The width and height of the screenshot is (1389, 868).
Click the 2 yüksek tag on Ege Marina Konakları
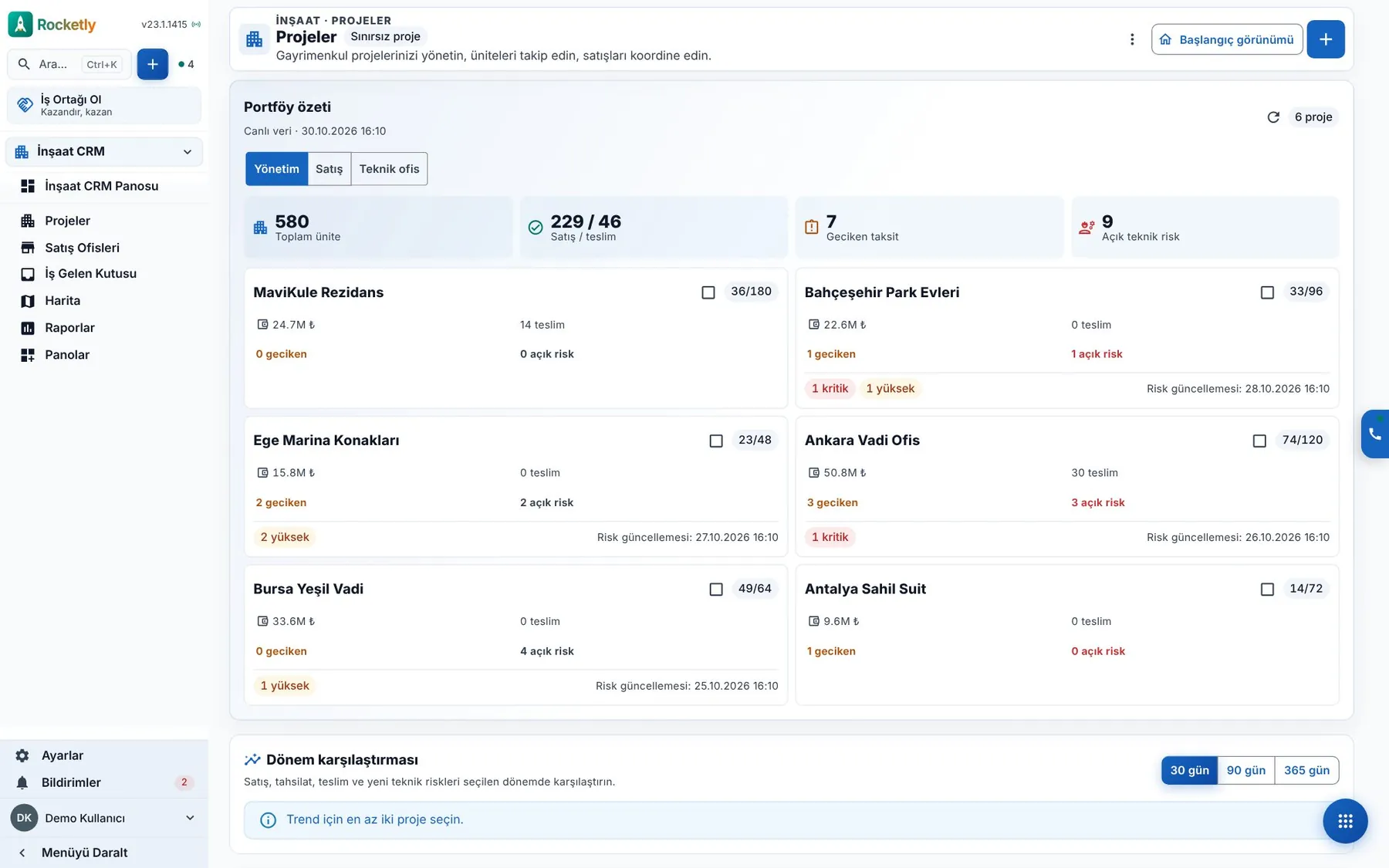point(285,537)
